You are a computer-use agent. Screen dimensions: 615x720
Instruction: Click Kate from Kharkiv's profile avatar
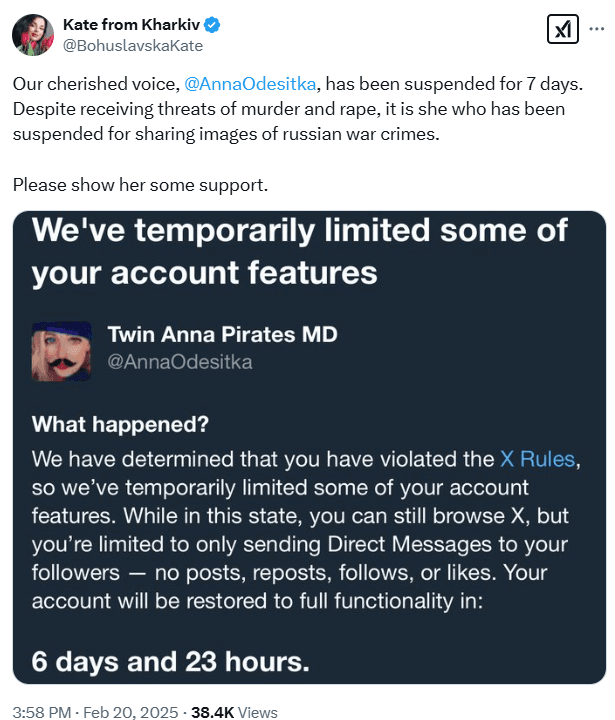pyautogui.click(x=32, y=34)
